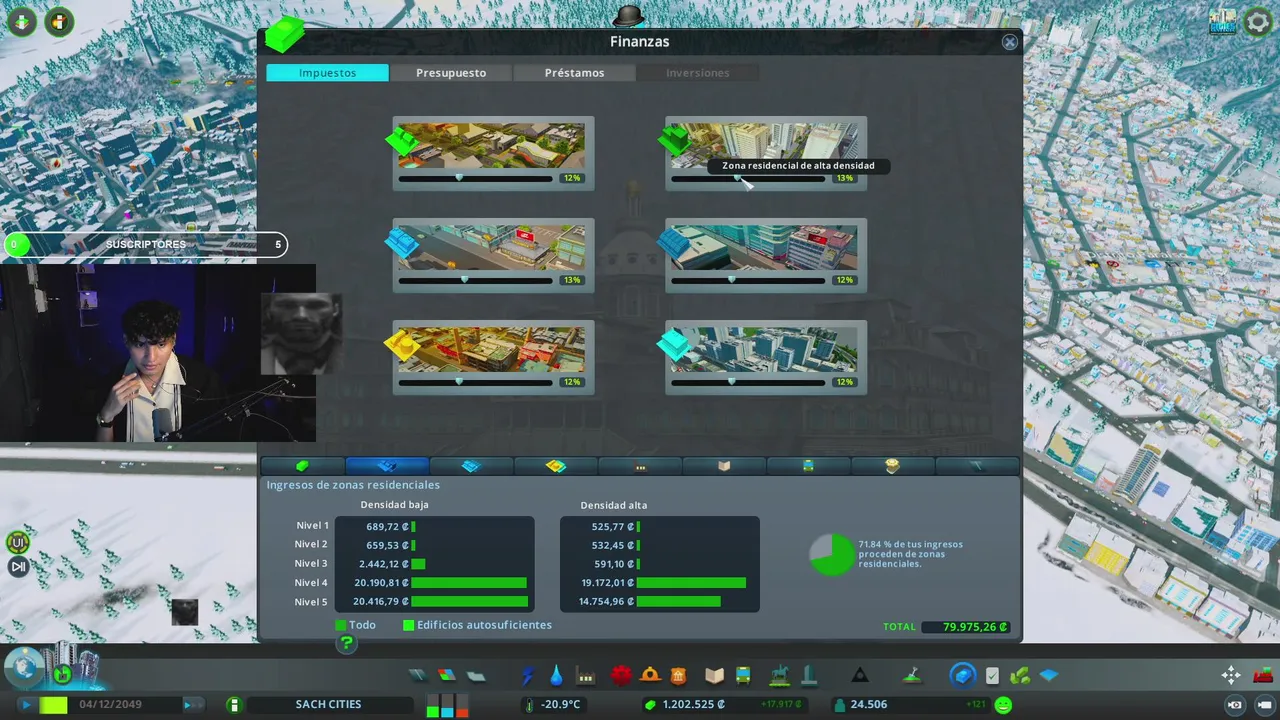This screenshot has width=1280, height=720.
Task: Switch to the Impuestos tab
Action: [x=327, y=73]
